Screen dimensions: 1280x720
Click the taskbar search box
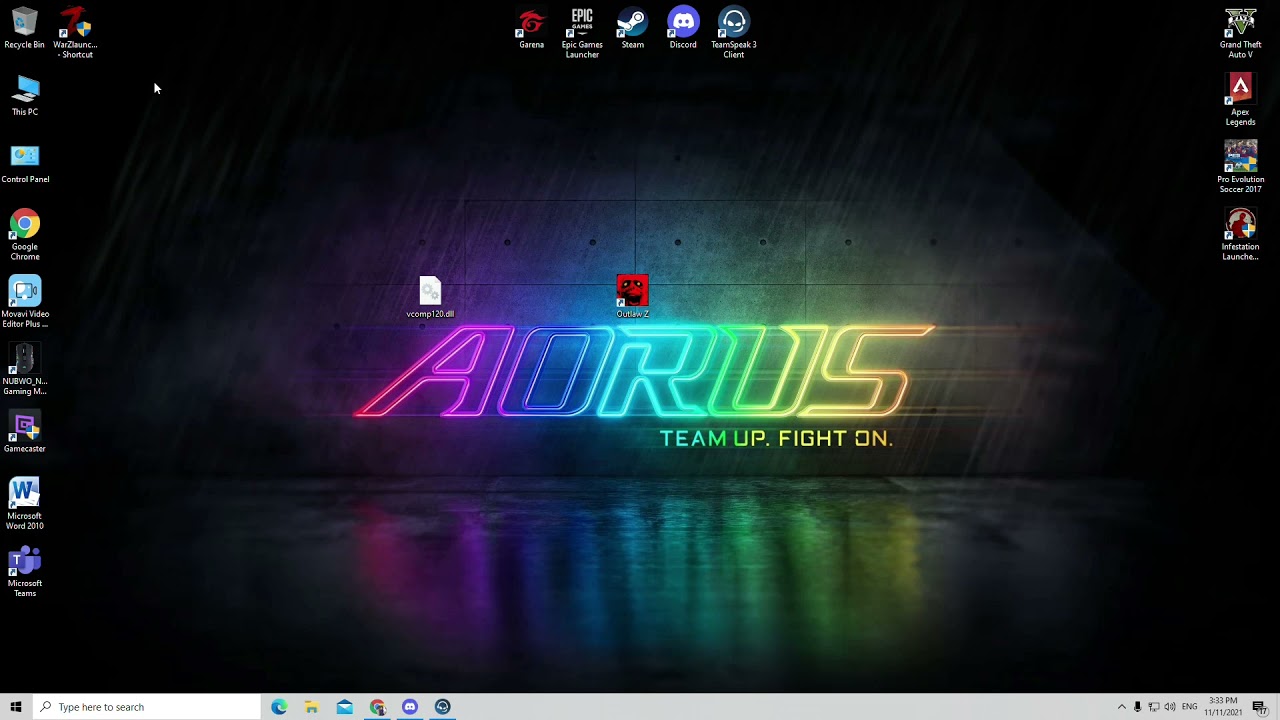tap(146, 707)
